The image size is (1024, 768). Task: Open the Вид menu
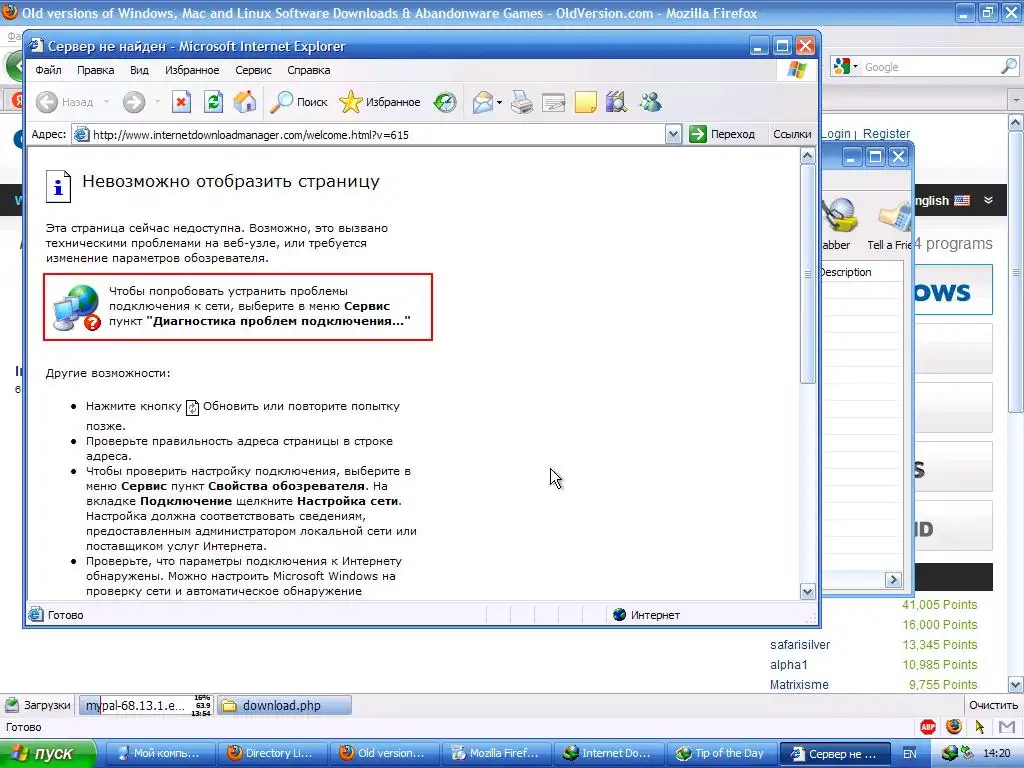pos(139,70)
